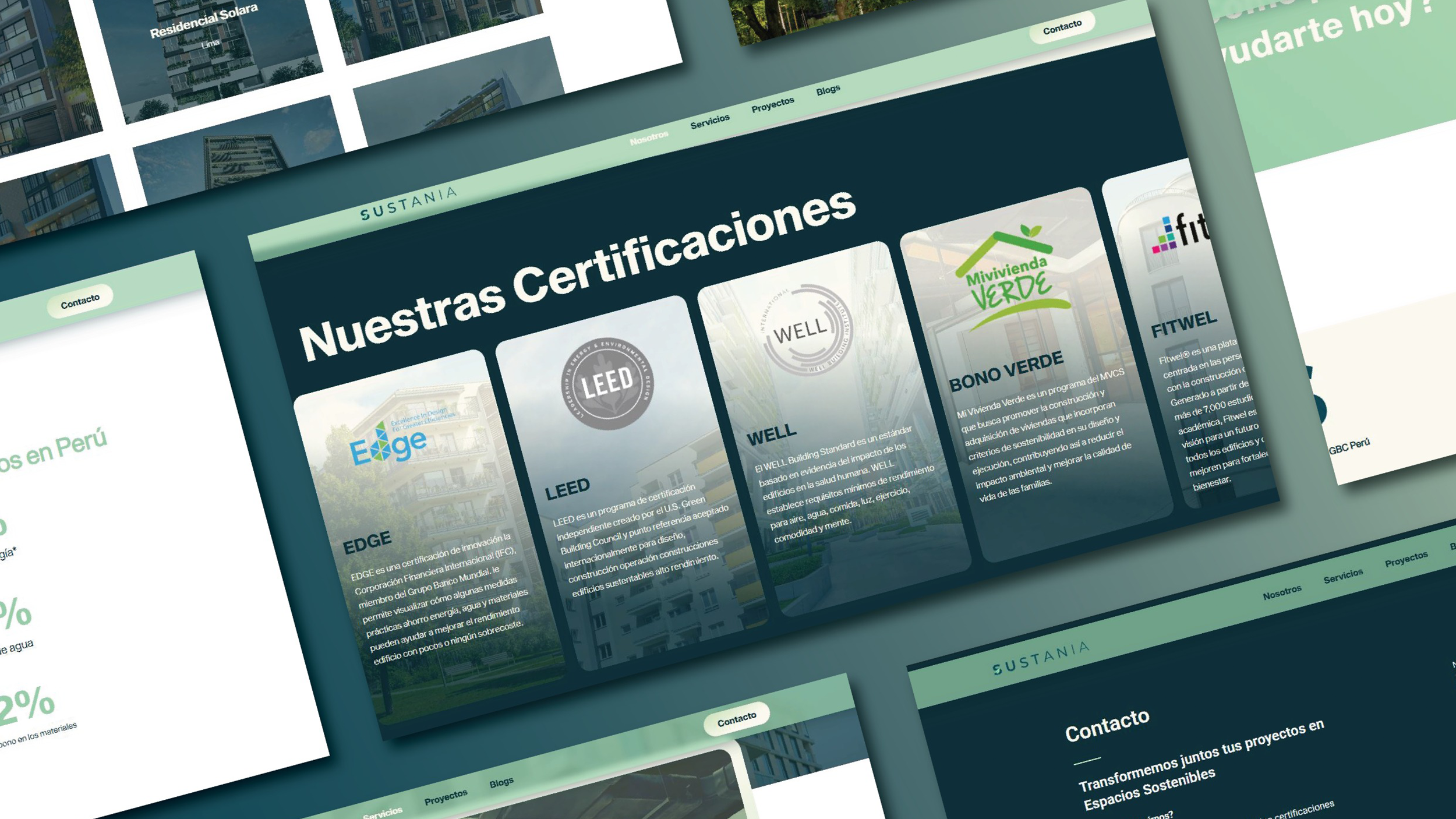Click Nosotros link in bottom-right dark navbar
1456x819 pixels.
pos(1281,593)
